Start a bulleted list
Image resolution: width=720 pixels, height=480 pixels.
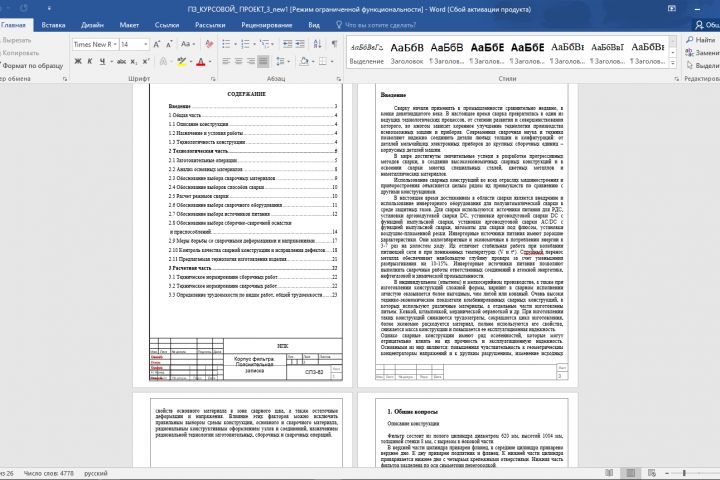pyautogui.click(x=226, y=44)
